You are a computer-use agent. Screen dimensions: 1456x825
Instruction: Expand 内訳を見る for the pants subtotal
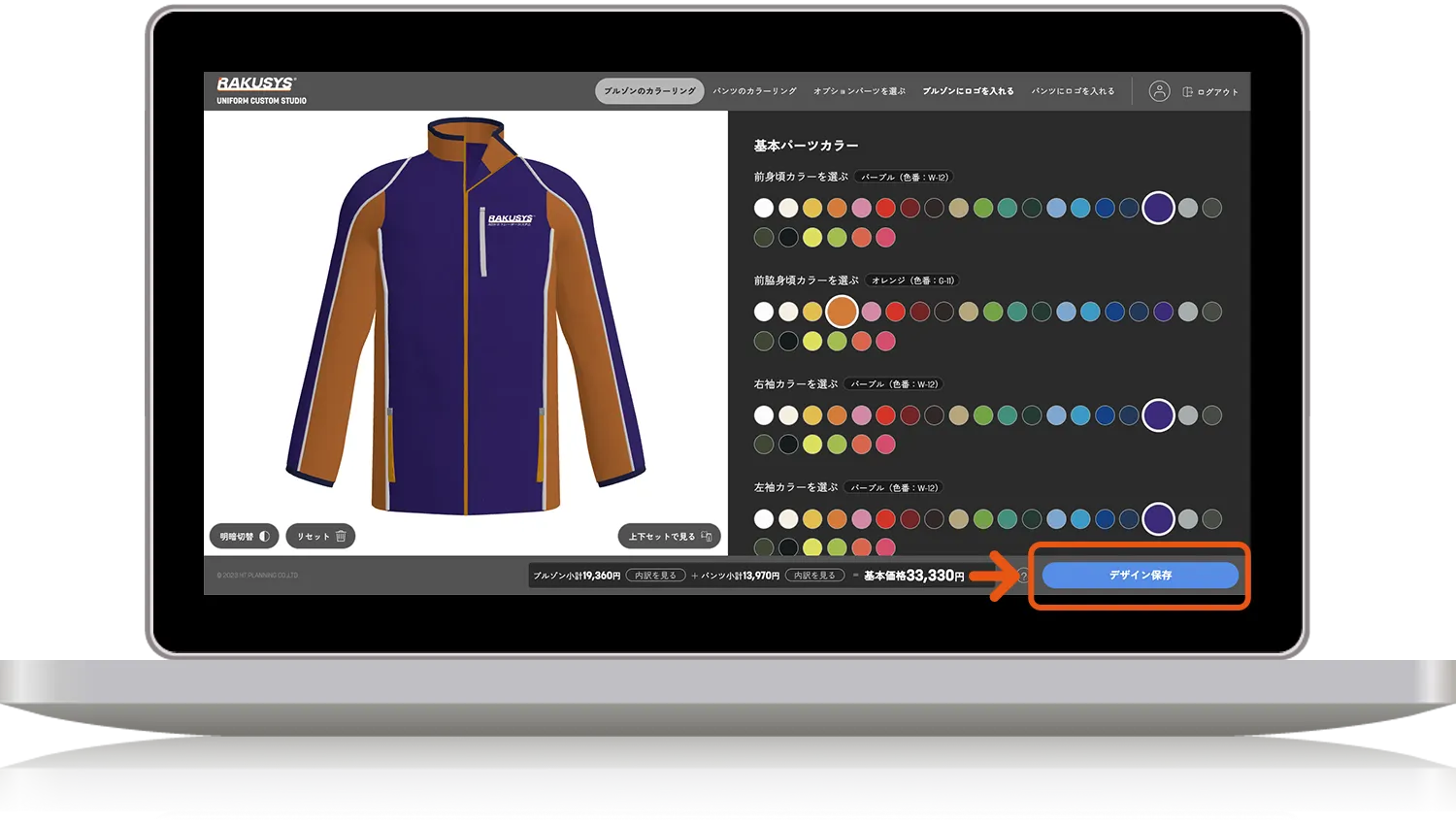814,576
